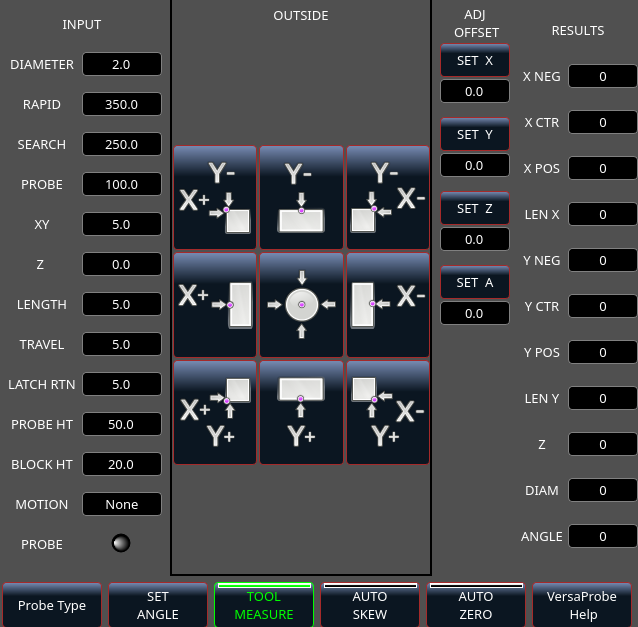Image resolution: width=638 pixels, height=627 pixels.
Task: Probe outside corner X+ Y+ icon
Action: pyautogui.click(x=215, y=412)
